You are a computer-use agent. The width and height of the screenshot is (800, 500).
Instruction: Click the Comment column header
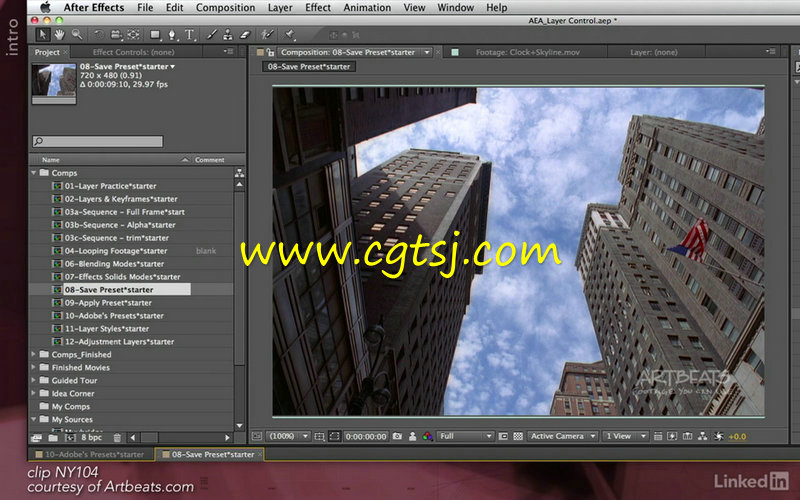coord(210,160)
